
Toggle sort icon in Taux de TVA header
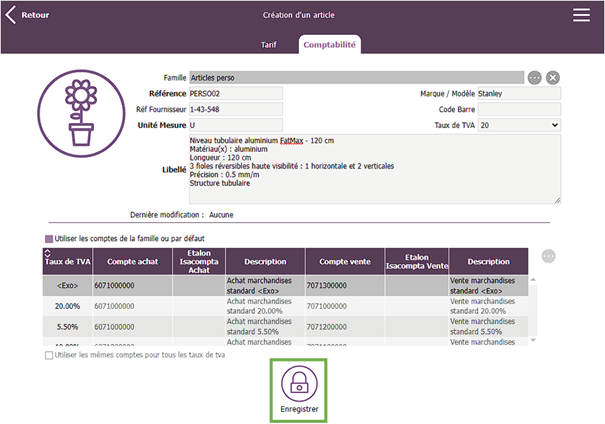tap(48, 254)
